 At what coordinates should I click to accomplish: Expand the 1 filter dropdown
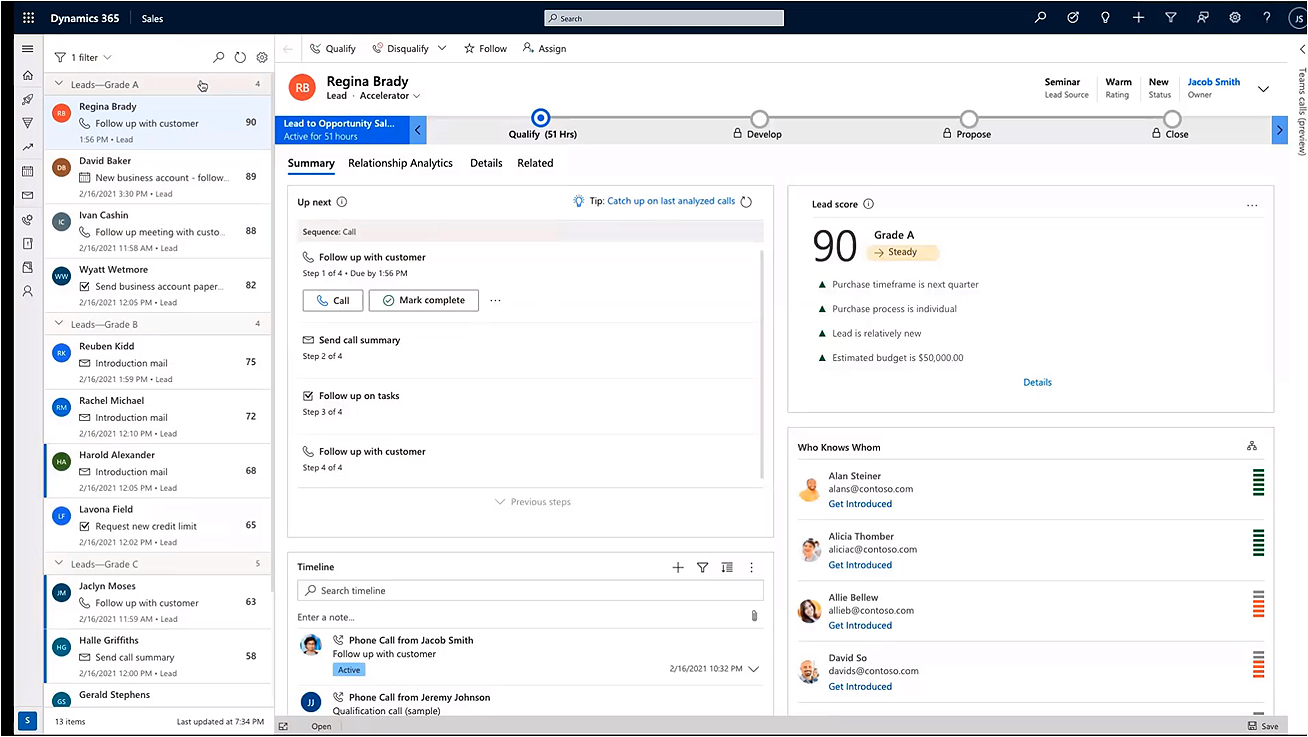(x=84, y=58)
